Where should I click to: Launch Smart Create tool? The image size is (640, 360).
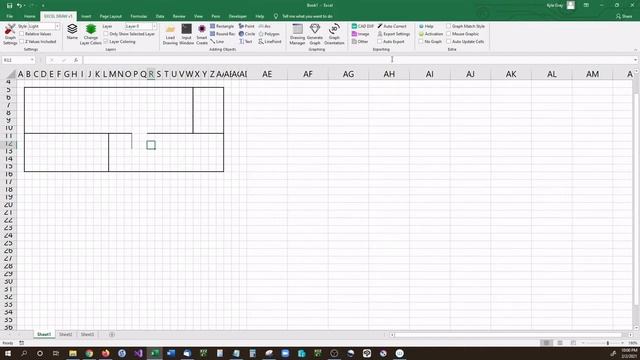tap(202, 34)
